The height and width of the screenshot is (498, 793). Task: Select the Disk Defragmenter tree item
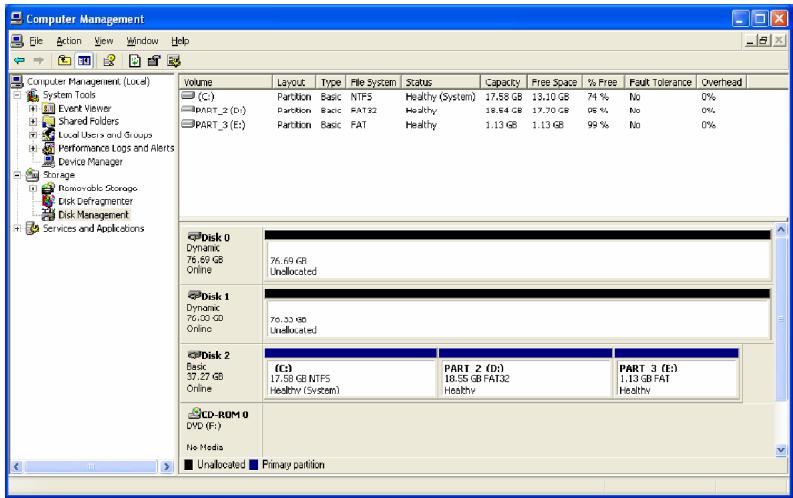coord(95,201)
